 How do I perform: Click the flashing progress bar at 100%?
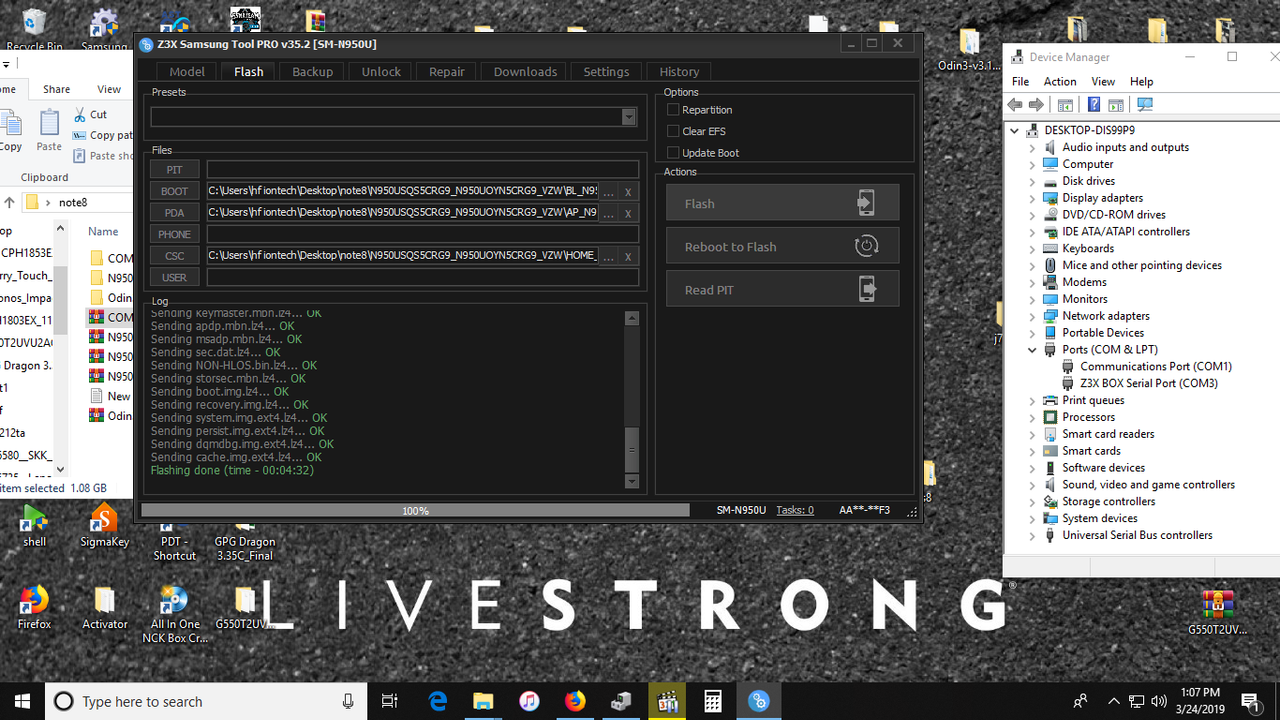[415, 510]
